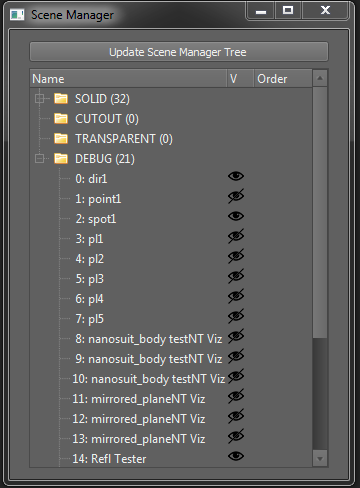Select the row '2: spot1'

[x=171, y=219]
